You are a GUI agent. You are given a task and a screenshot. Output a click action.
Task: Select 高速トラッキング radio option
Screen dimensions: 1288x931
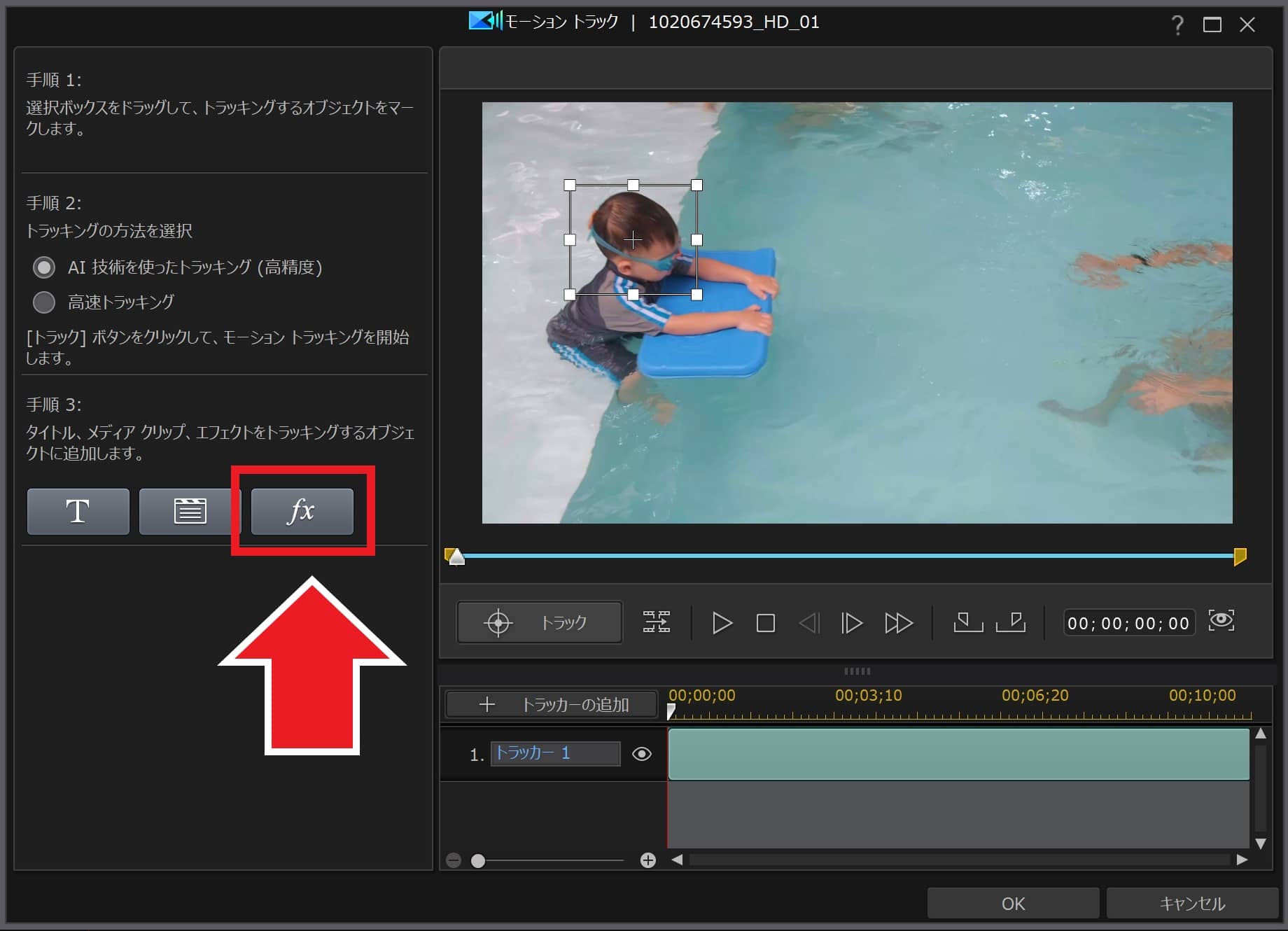44,302
